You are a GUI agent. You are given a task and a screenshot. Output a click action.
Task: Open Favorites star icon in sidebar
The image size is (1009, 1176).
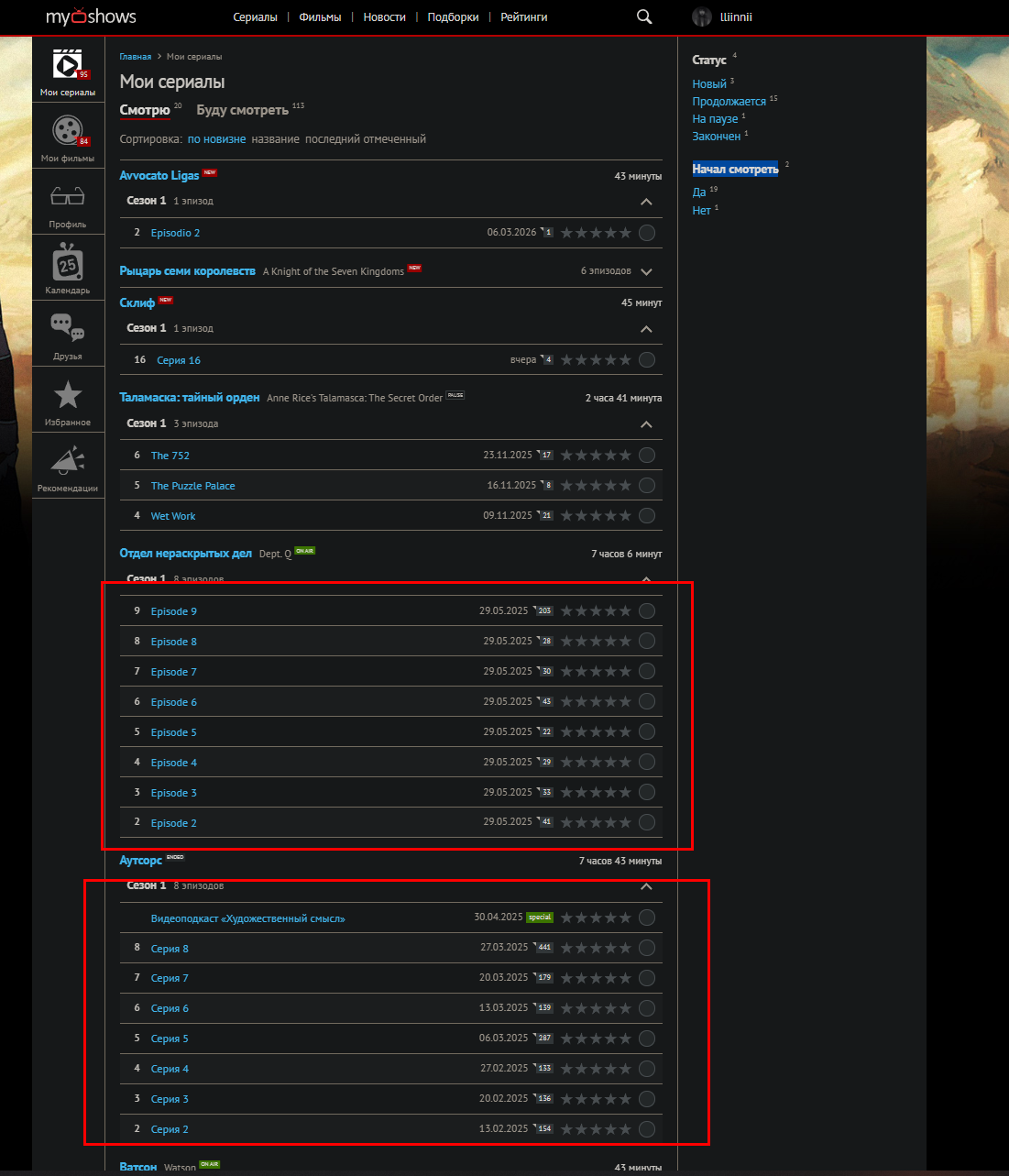click(68, 396)
